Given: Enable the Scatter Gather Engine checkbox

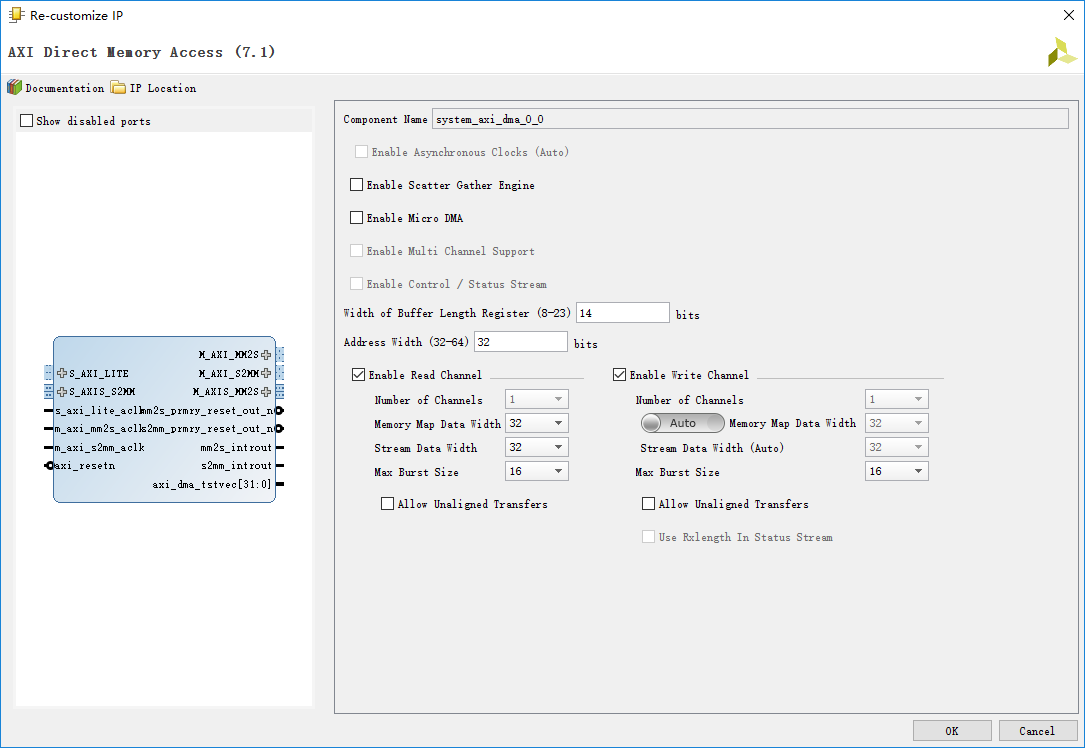Looking at the screenshot, I should pos(356,185).
